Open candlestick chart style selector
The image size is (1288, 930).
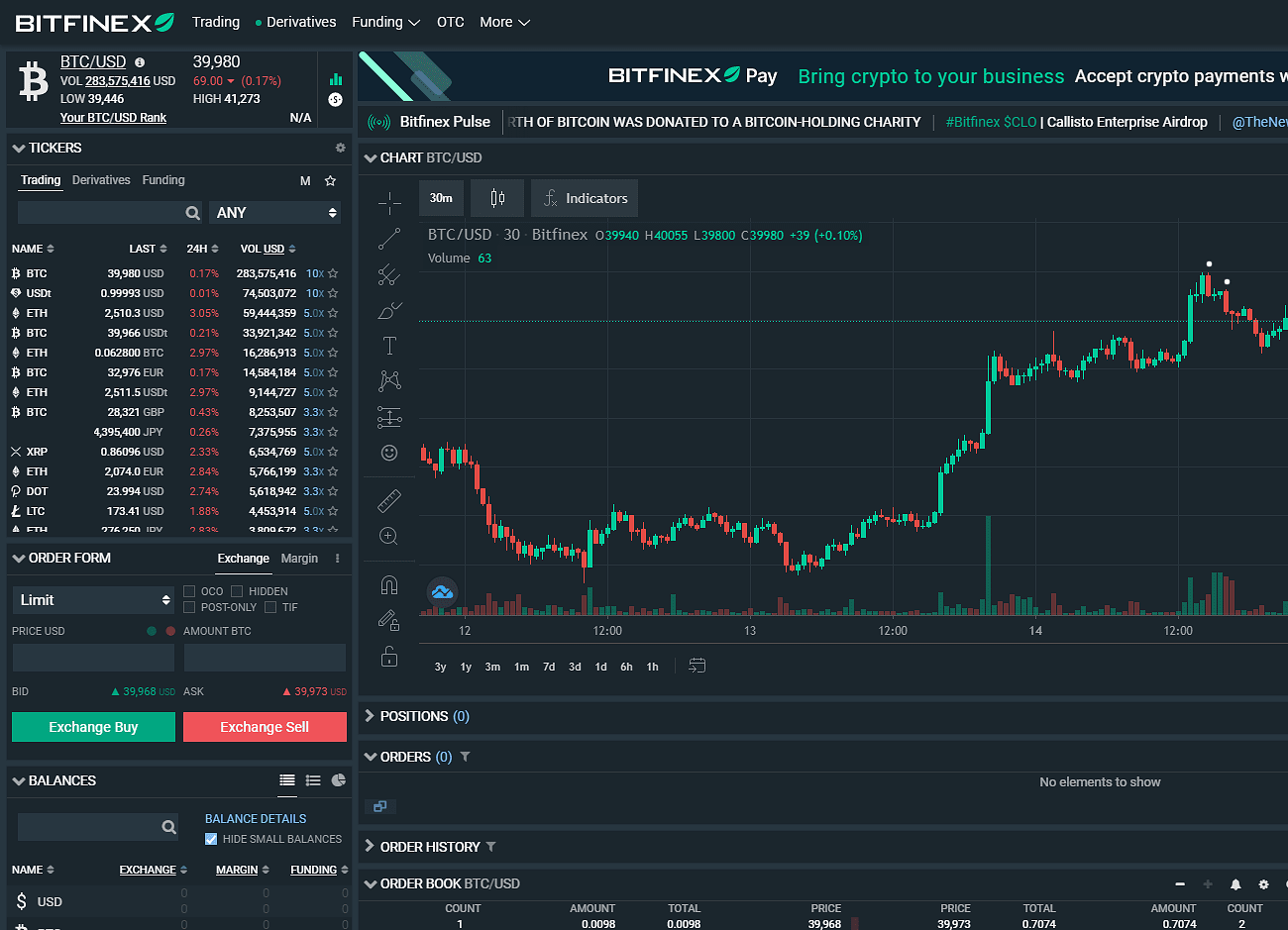tap(497, 198)
